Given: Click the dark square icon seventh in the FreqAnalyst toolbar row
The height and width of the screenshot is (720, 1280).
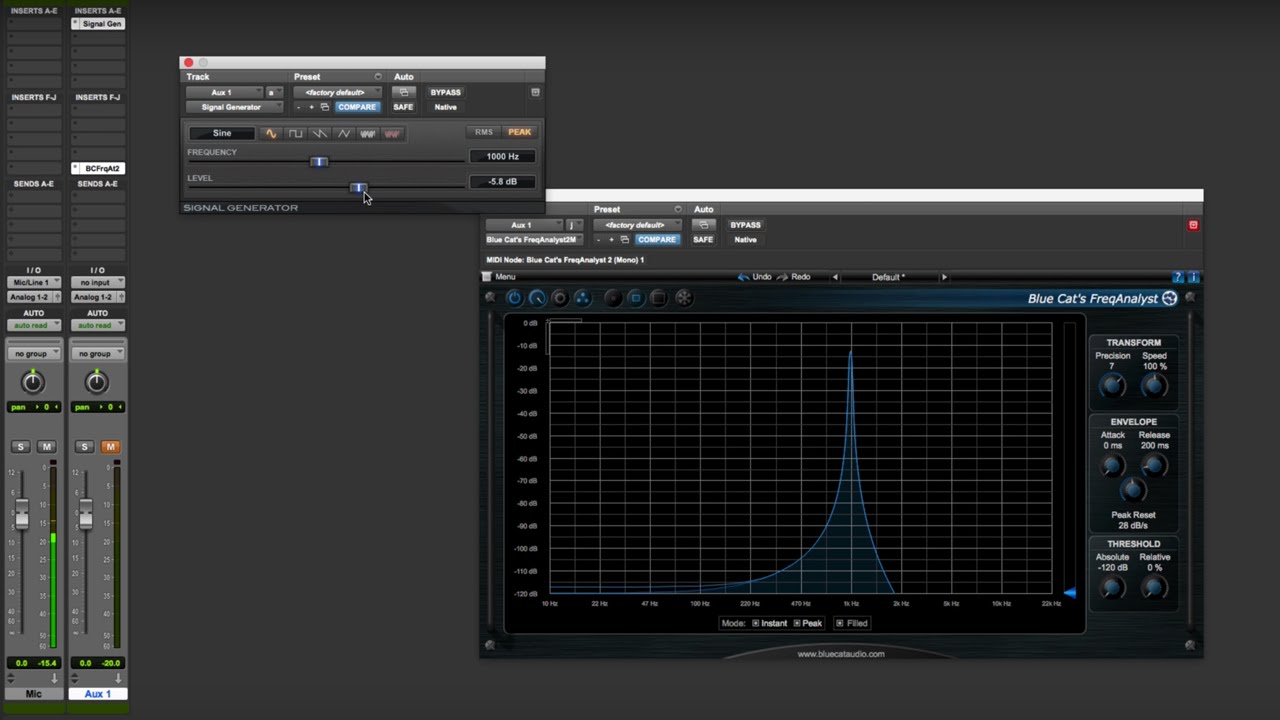Looking at the screenshot, I should 659,298.
